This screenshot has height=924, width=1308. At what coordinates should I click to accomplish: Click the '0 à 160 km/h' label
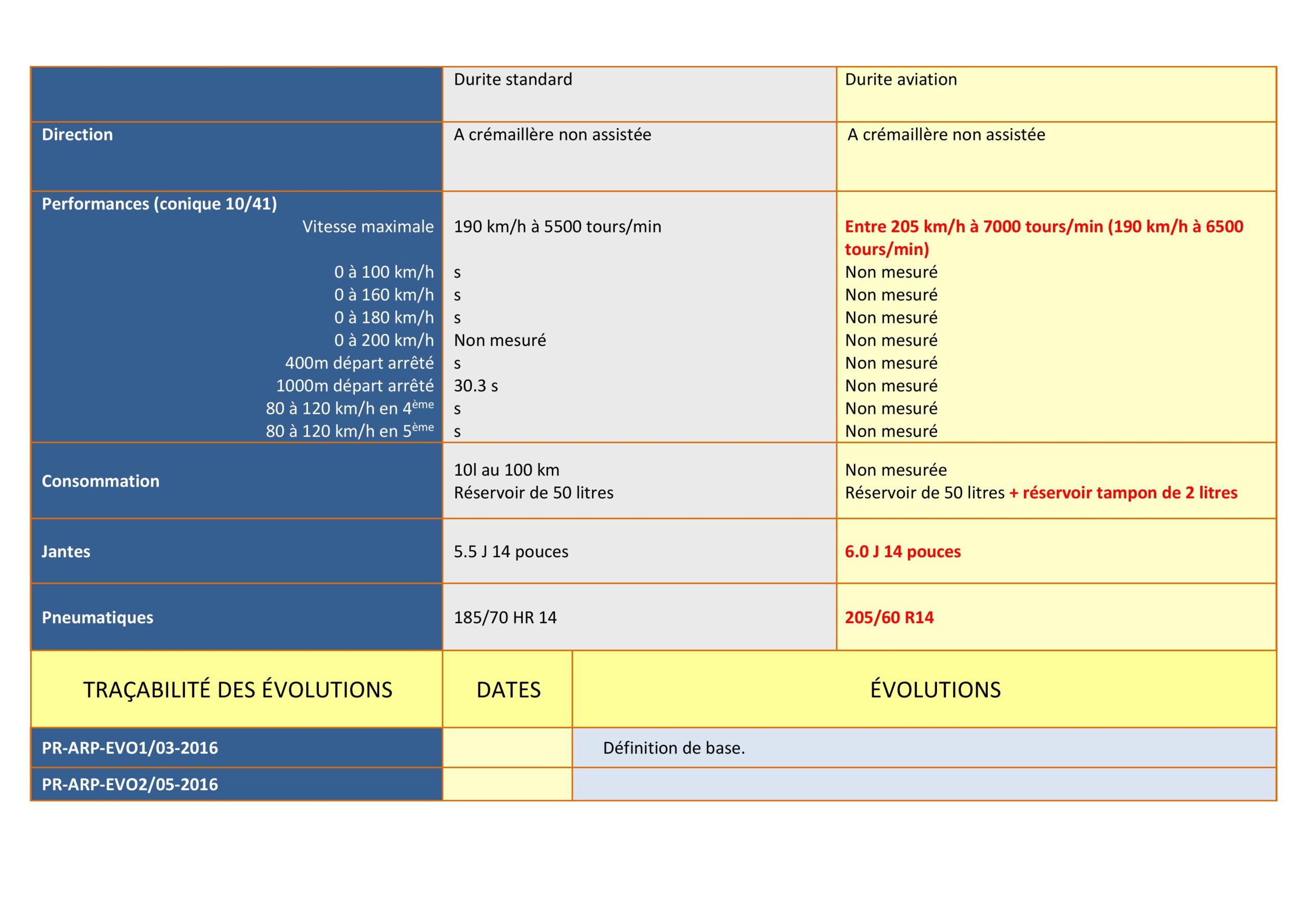[384, 295]
